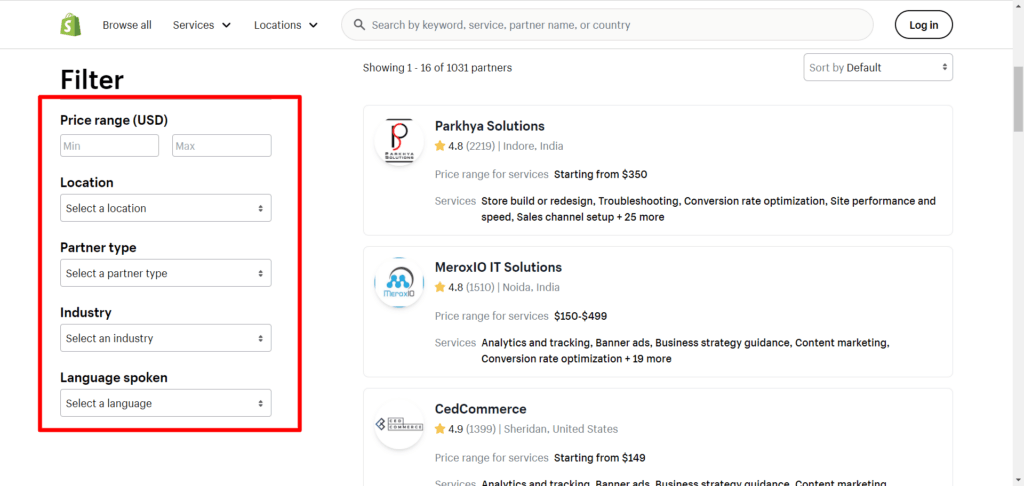Image resolution: width=1024 pixels, height=486 pixels.
Task: Click Parkhya Solutions star rating icon
Action: click(x=440, y=146)
